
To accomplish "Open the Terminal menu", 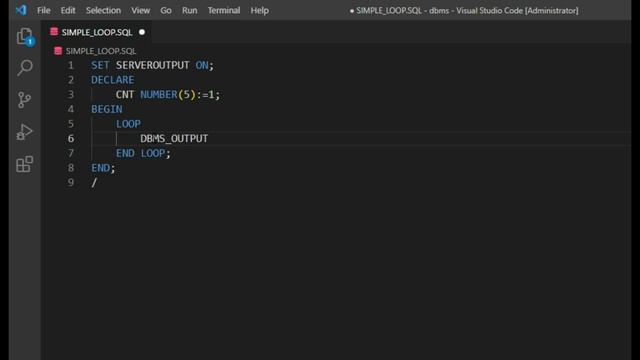I will tap(224, 10).
